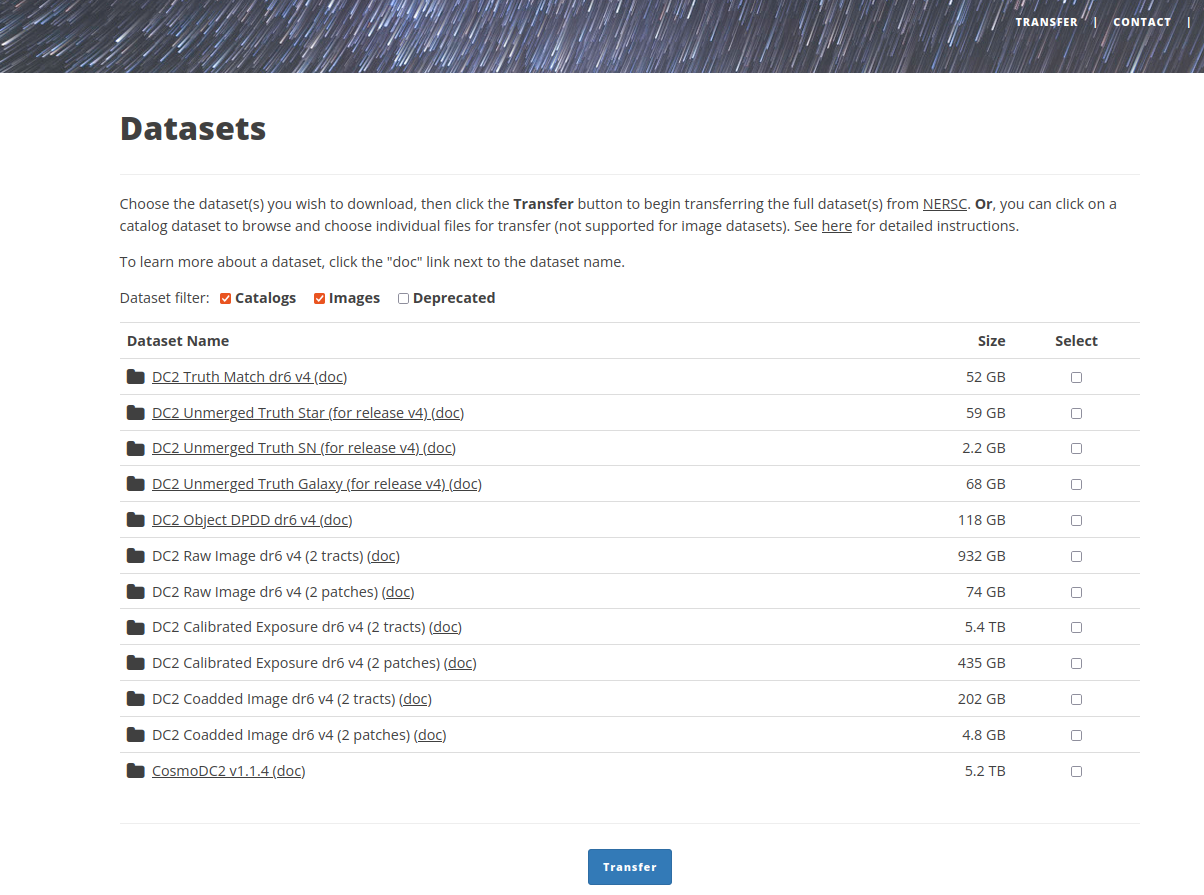Browse DC2 Unmerged Truth Galaxy dataset
The width and height of the screenshot is (1204, 895).
click(299, 484)
